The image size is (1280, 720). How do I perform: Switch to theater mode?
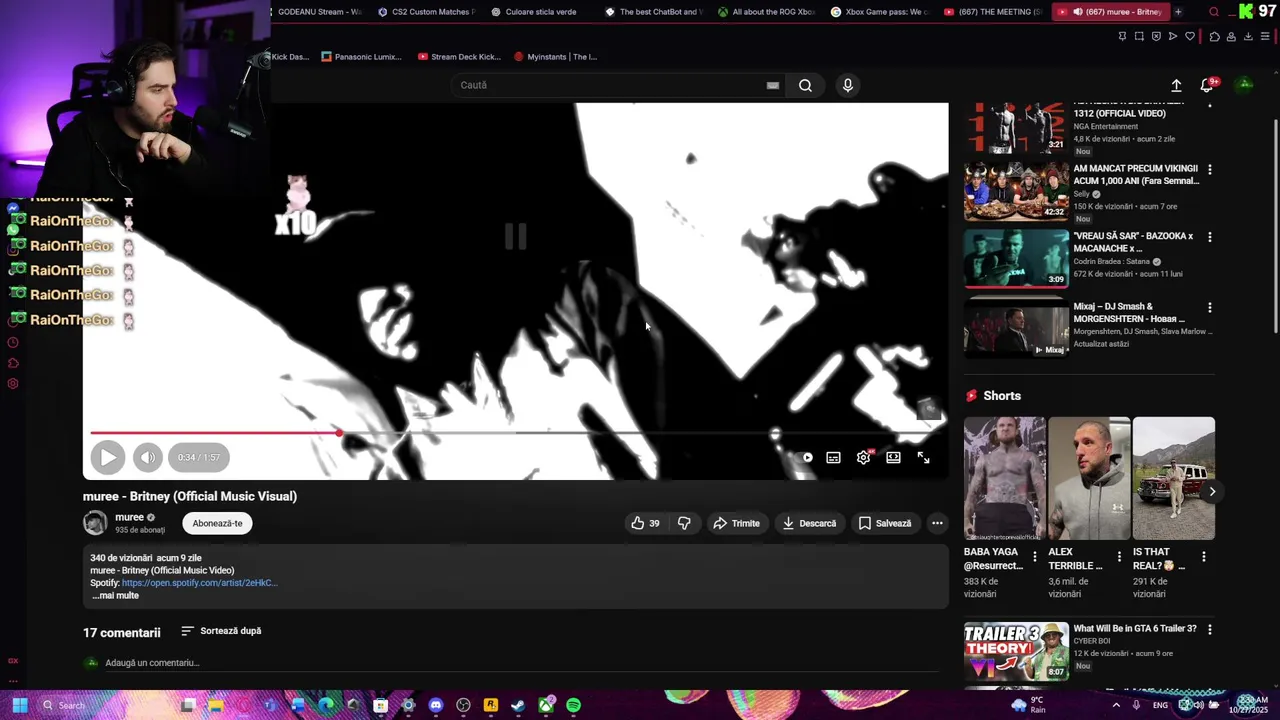893,457
